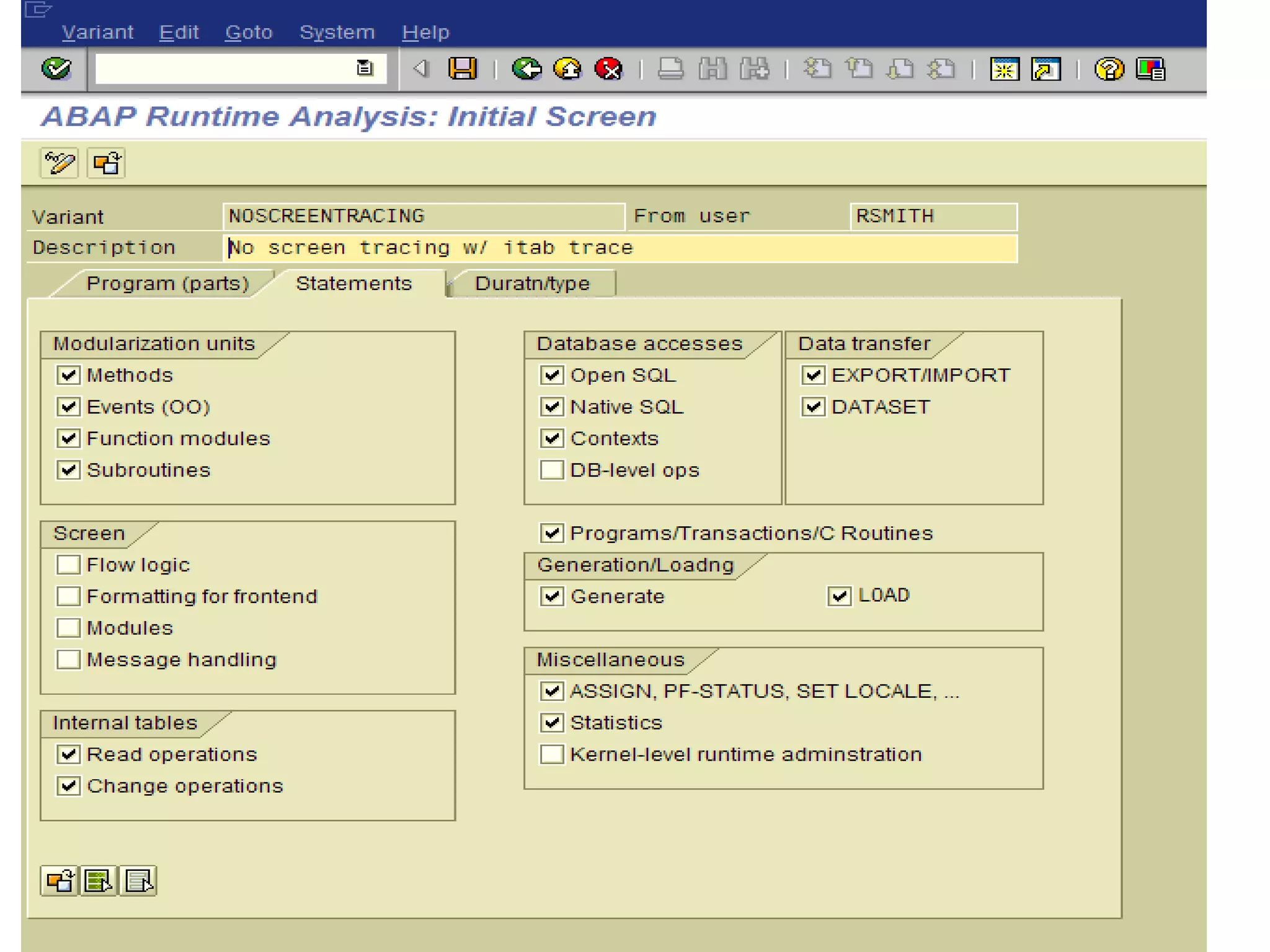Enable the DB-level ops checkbox
Viewport: 1270px width, 952px height.
coord(551,470)
